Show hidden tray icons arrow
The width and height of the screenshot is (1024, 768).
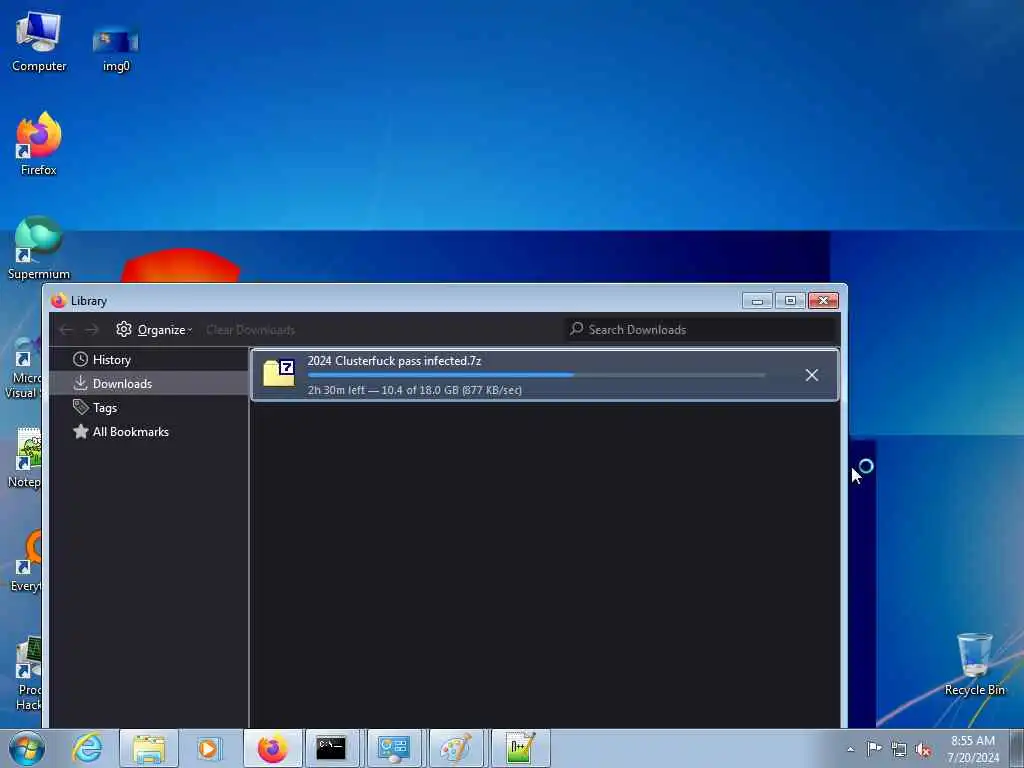coord(850,749)
